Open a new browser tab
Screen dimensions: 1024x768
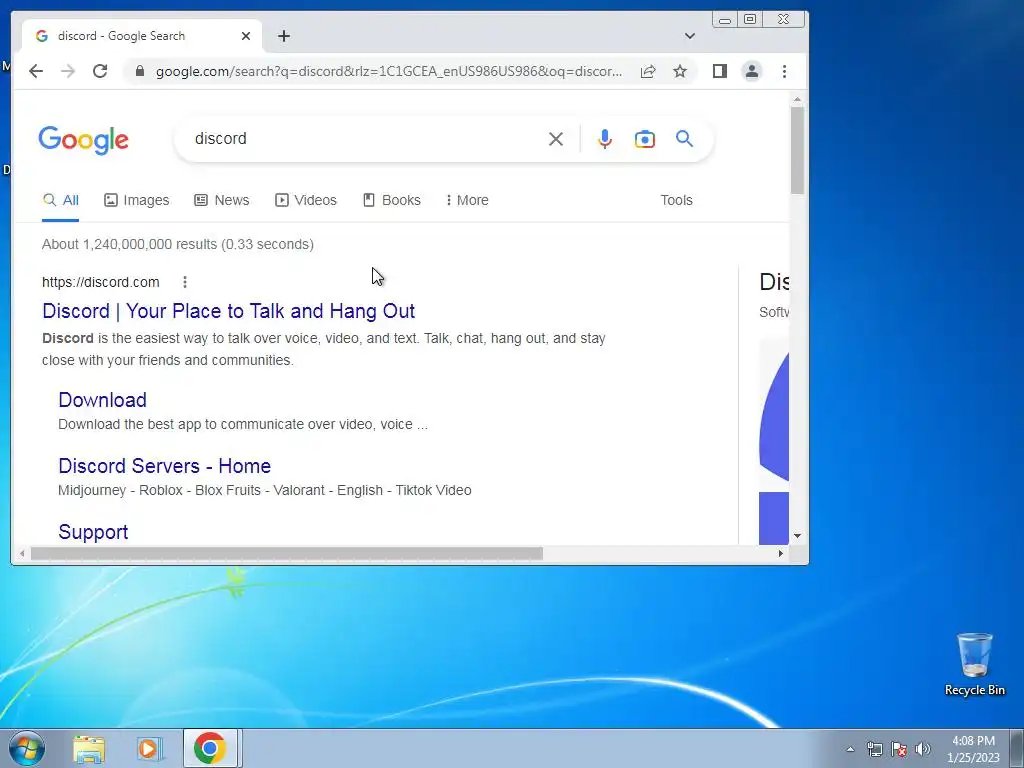[283, 36]
